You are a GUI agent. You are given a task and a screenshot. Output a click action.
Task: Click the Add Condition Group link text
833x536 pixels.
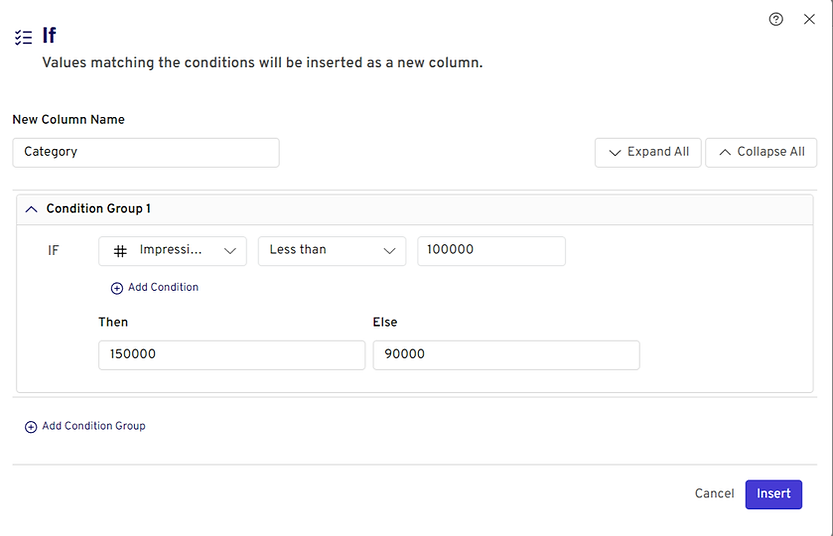click(x=94, y=426)
